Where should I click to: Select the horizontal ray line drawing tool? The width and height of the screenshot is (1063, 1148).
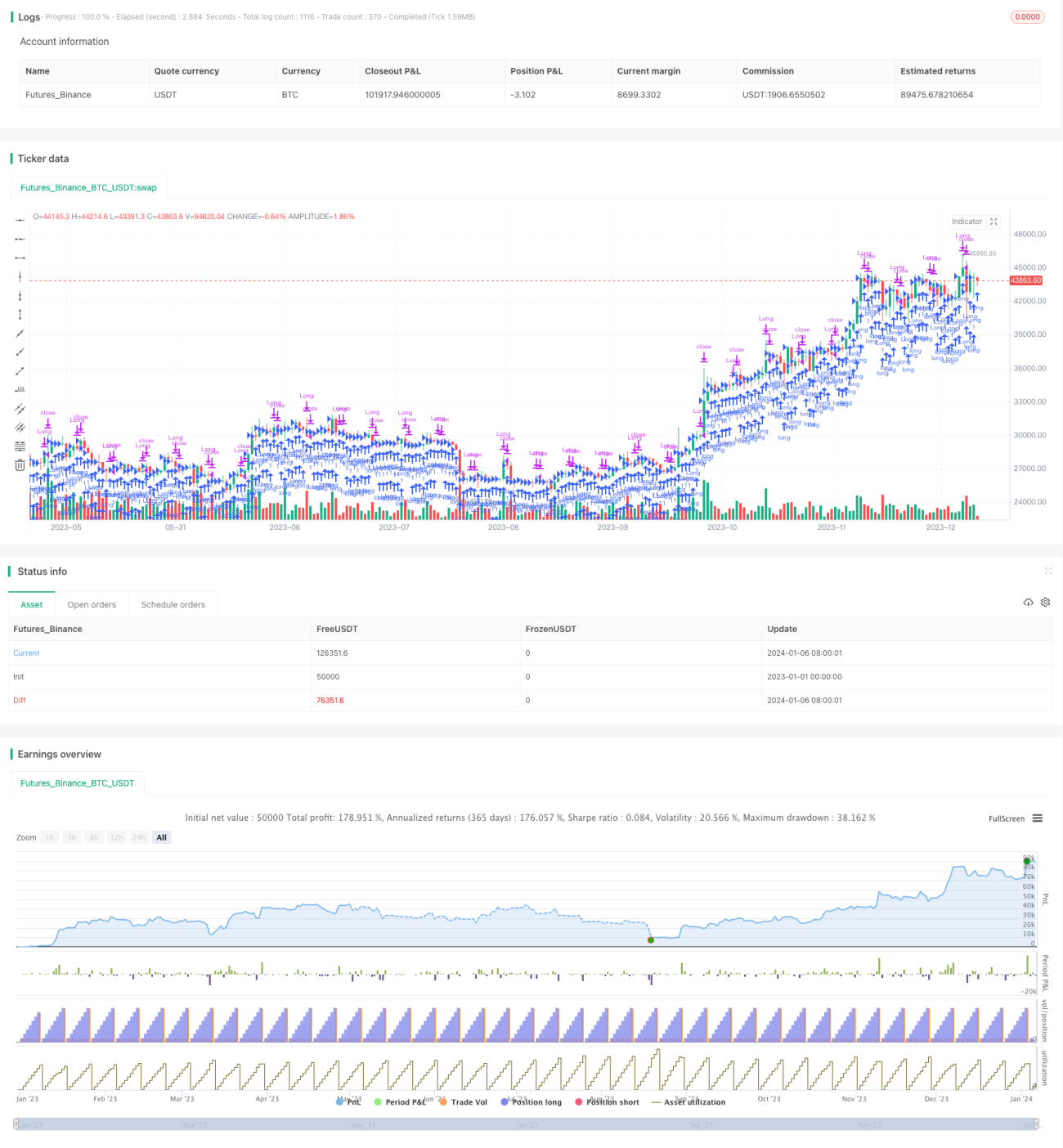click(20, 239)
